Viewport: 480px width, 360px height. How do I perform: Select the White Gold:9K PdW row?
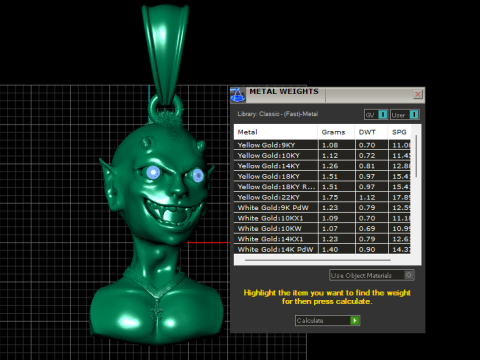(322, 207)
